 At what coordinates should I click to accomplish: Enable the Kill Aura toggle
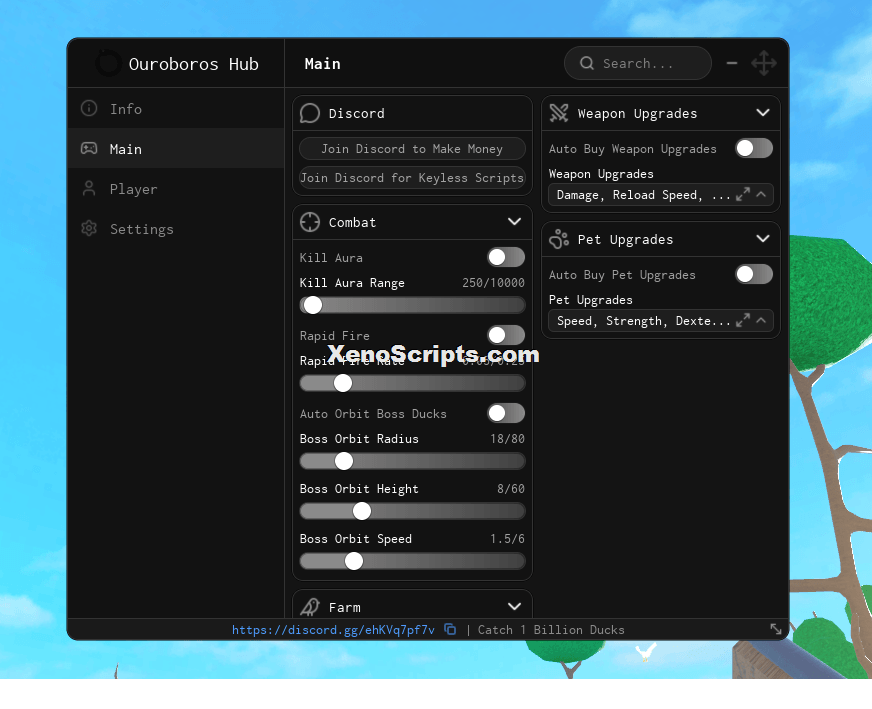(x=506, y=257)
